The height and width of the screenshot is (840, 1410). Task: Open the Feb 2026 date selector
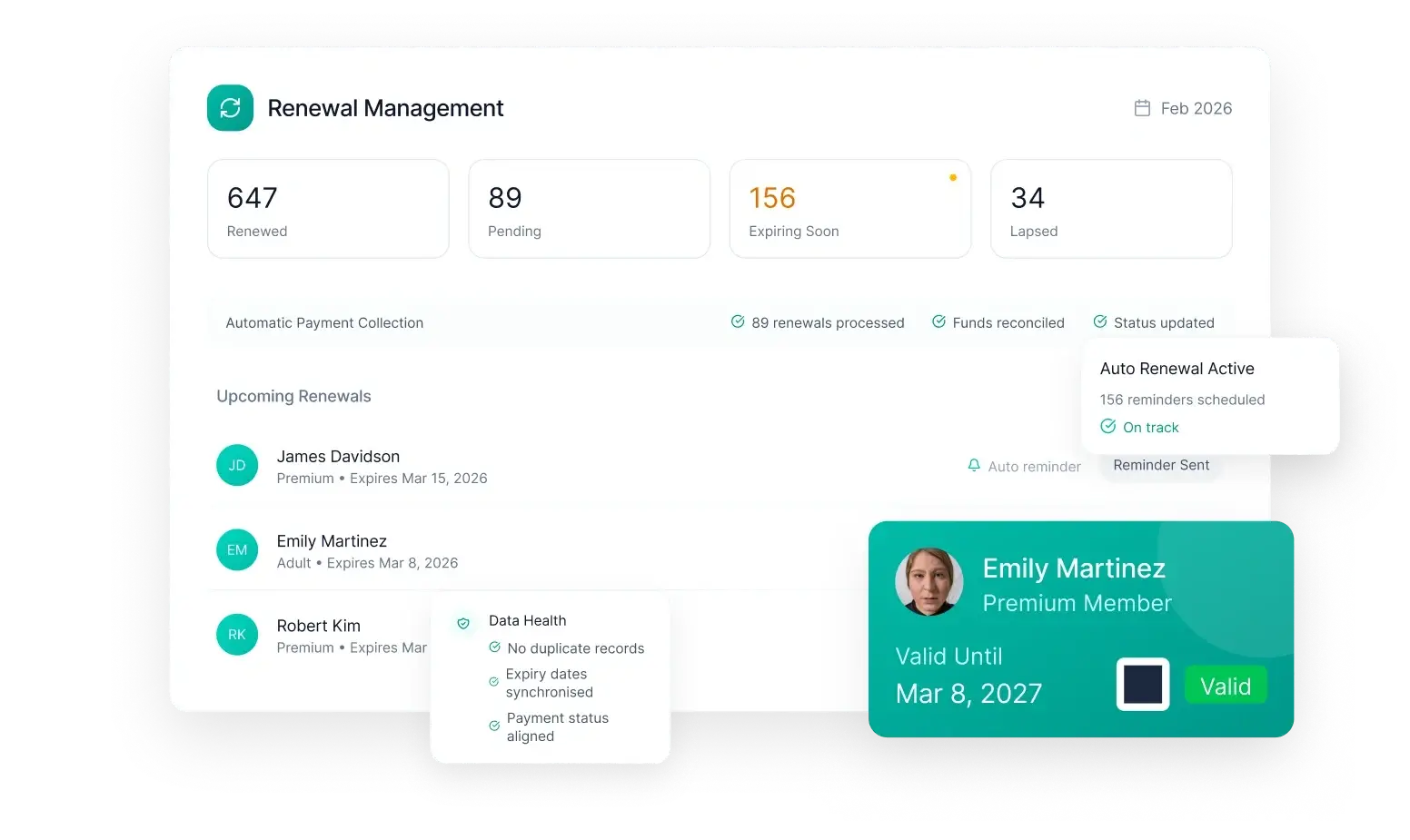pos(1183,108)
